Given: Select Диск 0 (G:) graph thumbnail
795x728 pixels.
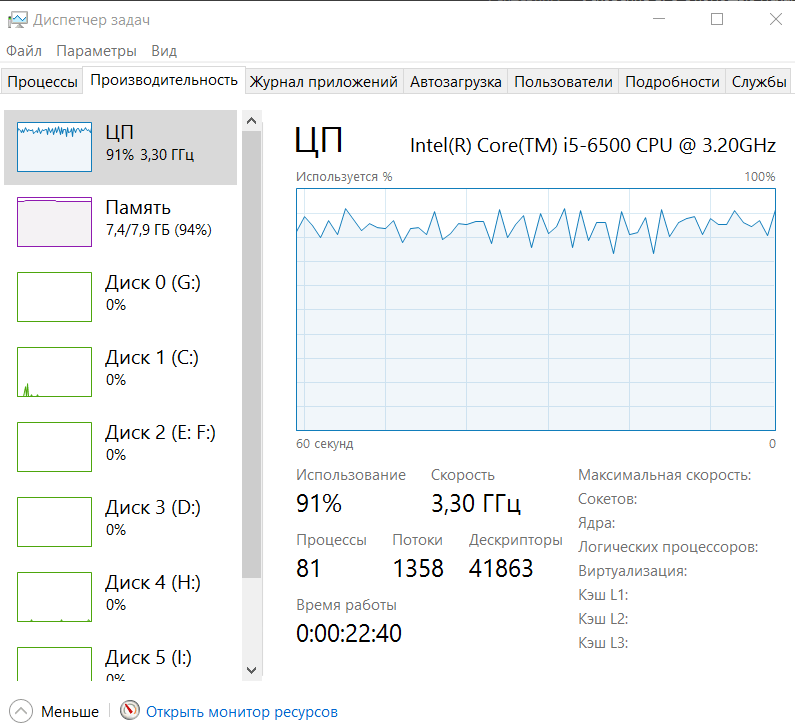Looking at the screenshot, I should (x=54, y=297).
